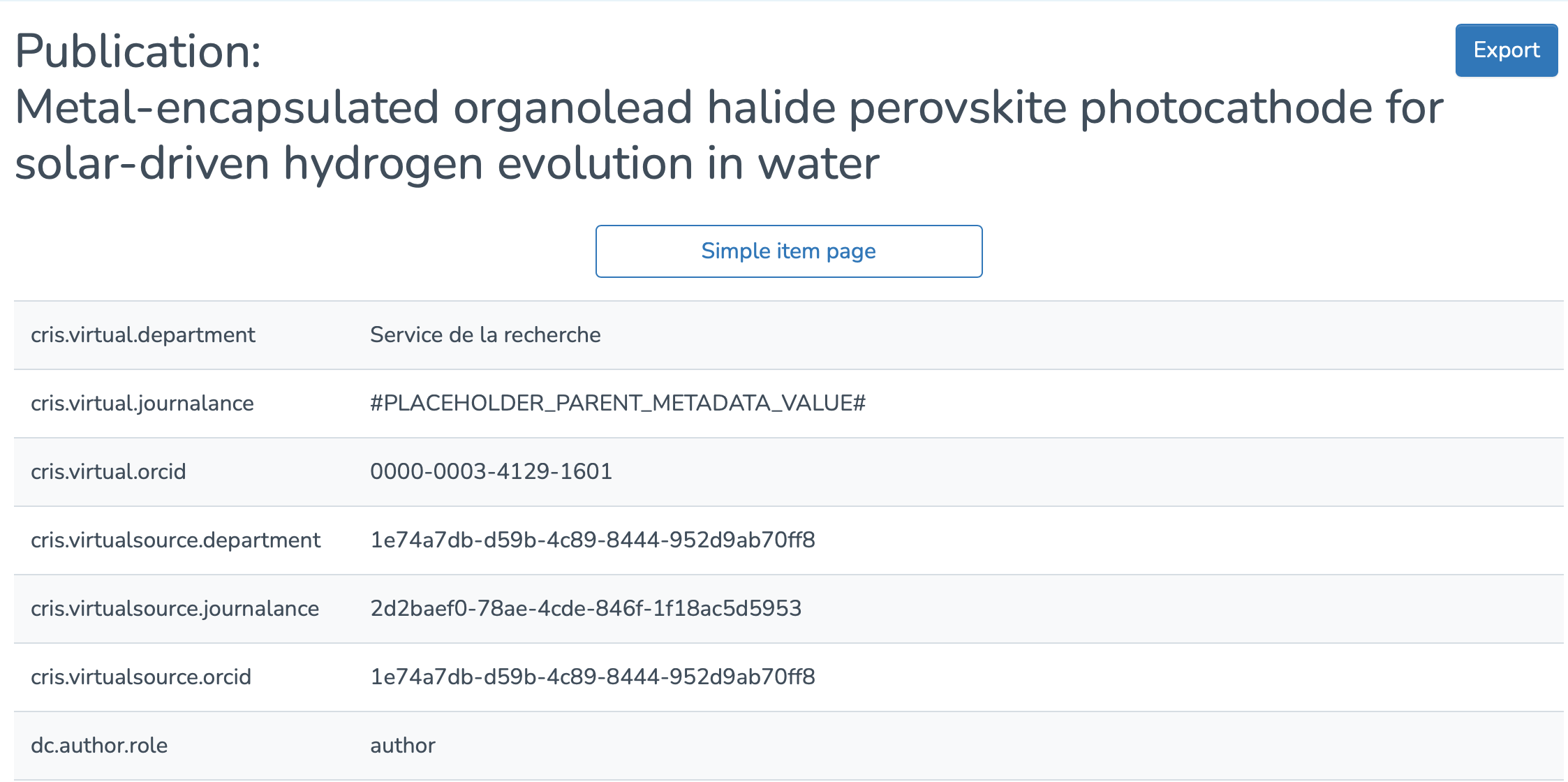This screenshot has width=1568, height=782.
Task: Select the cris.virtualsource.orcid field name
Action: (141, 677)
